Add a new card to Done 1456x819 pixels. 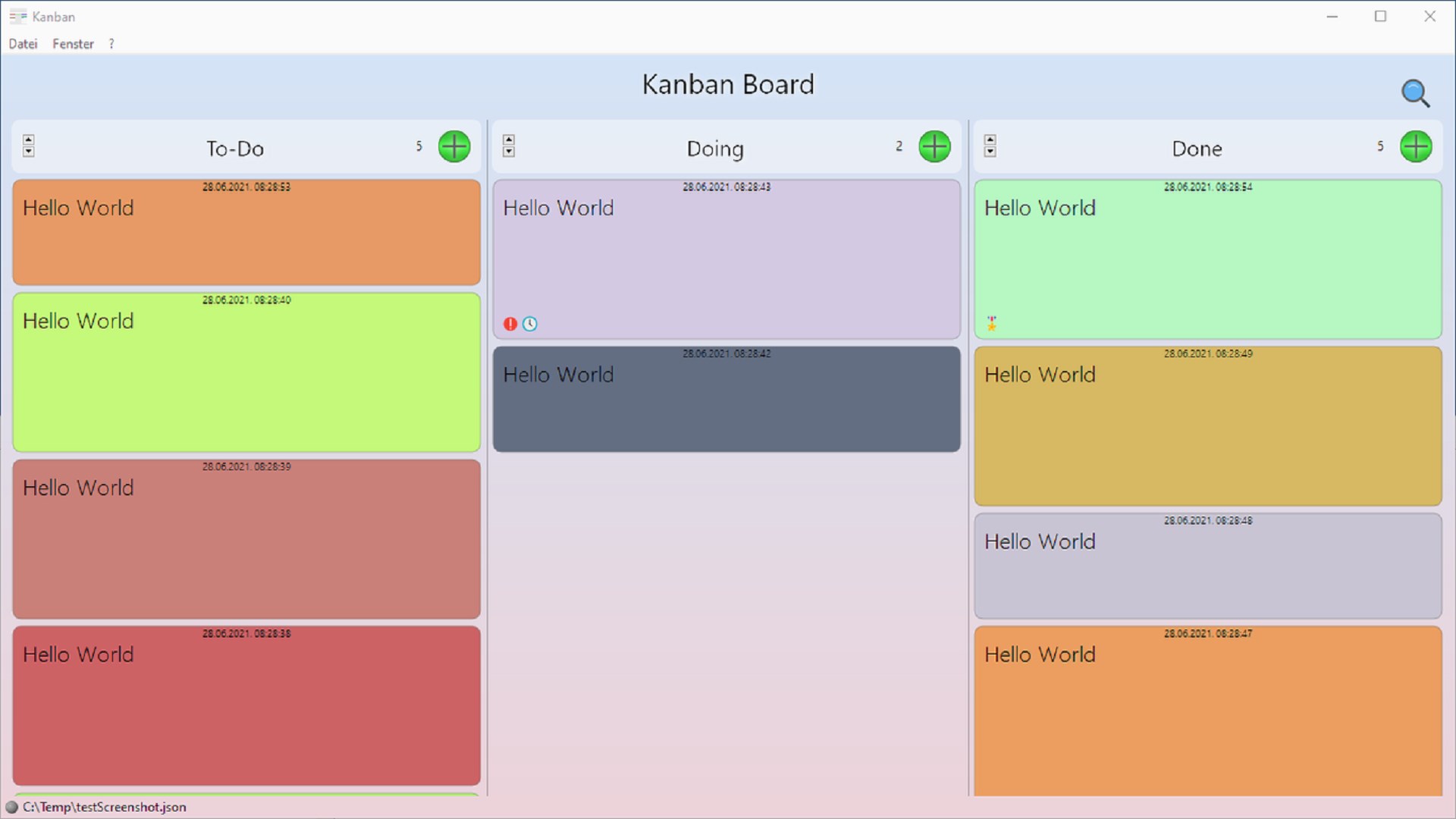(1415, 146)
